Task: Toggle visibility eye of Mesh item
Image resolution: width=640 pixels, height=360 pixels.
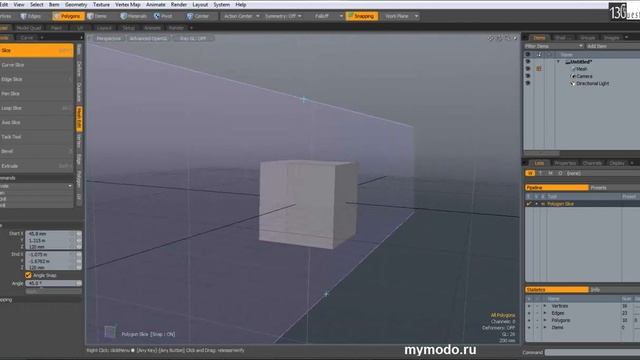Action: click(528, 69)
